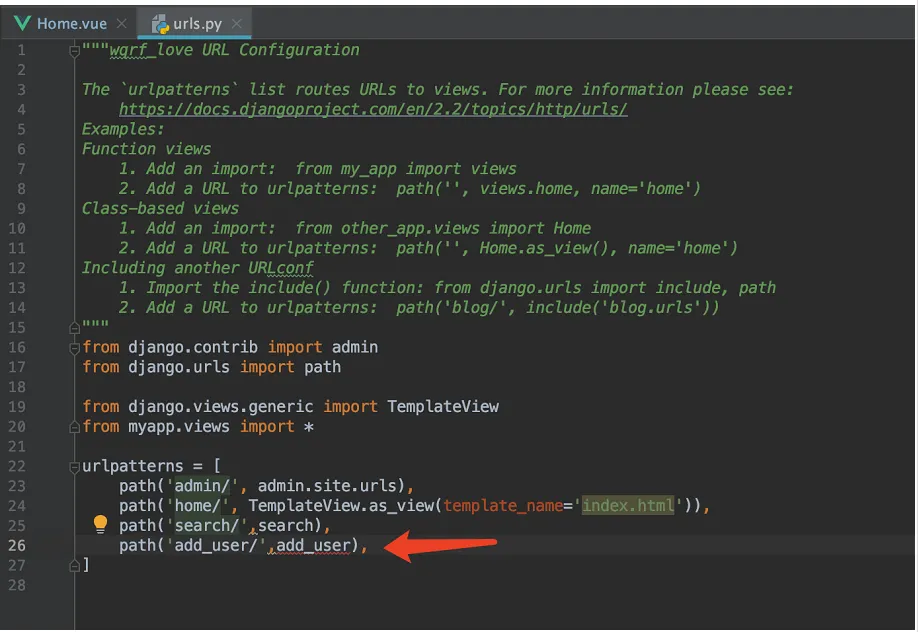Collapse the docstring end fold marker at line 15
918x632 pixels.
pyautogui.click(x=74, y=327)
